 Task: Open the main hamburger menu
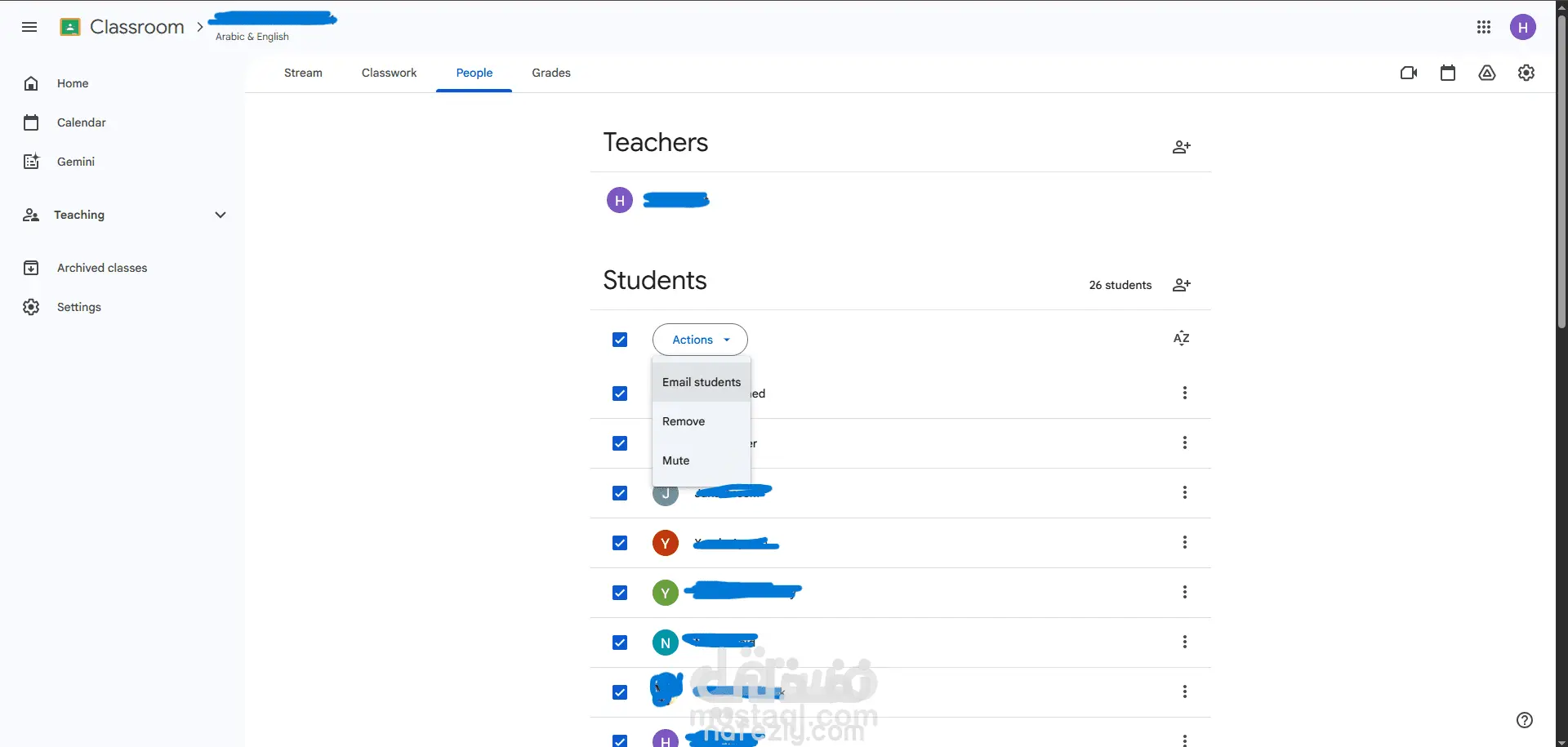(x=29, y=27)
